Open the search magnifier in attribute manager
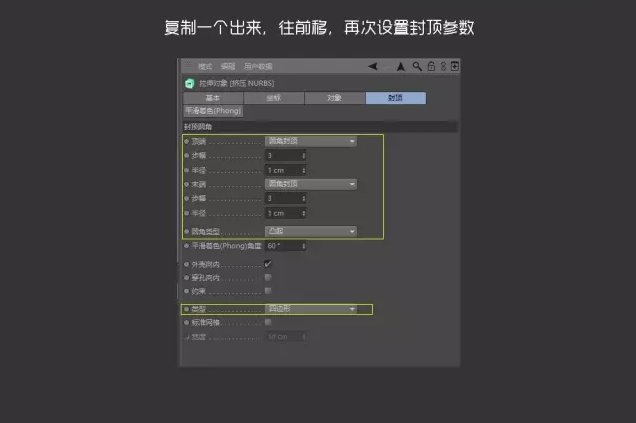The image size is (636, 423). click(x=417, y=66)
